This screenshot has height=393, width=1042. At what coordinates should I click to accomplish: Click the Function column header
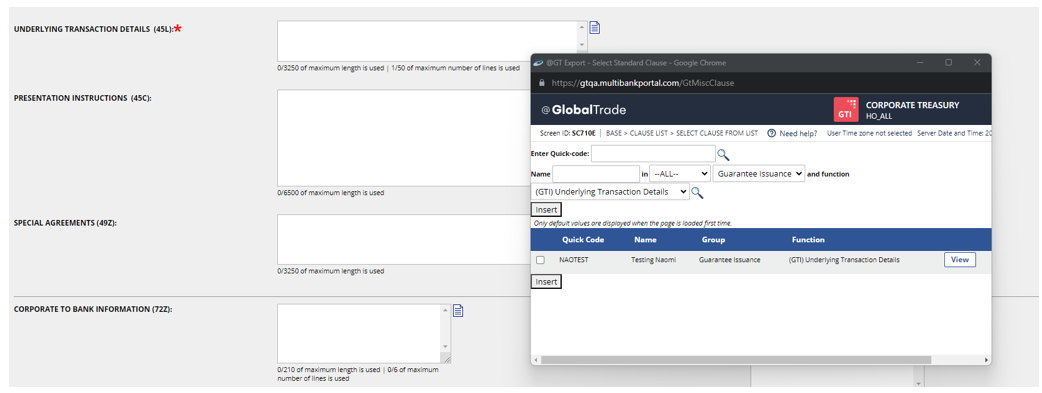[808, 239]
